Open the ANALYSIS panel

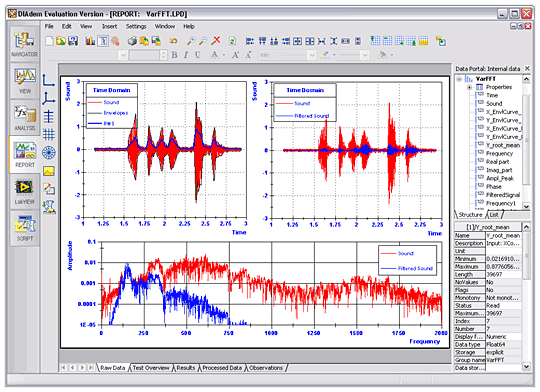point(24,117)
